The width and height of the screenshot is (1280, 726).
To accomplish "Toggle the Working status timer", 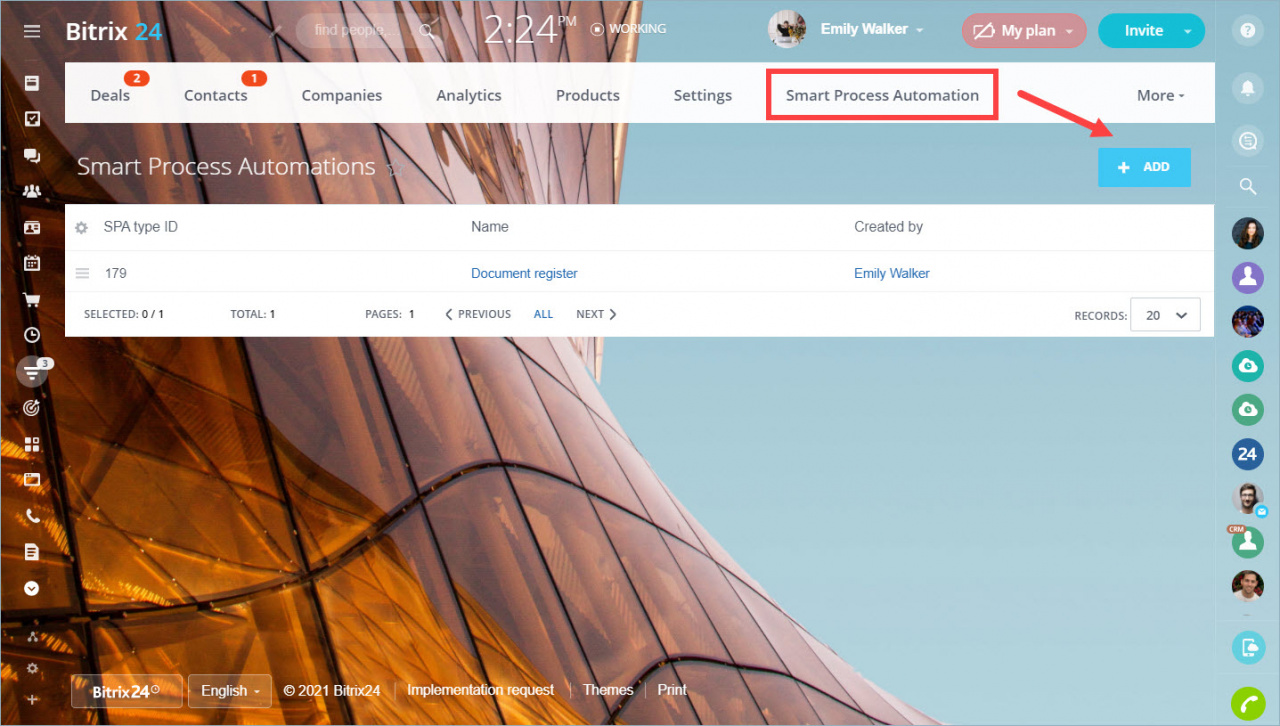I will click(x=629, y=29).
